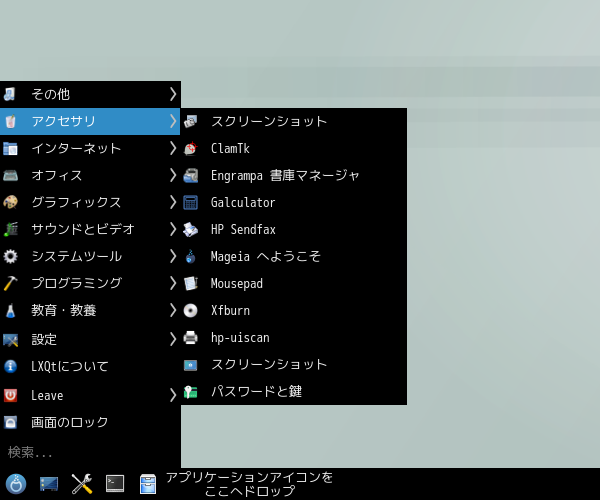Click the LXQtについて info icon

click(10, 366)
